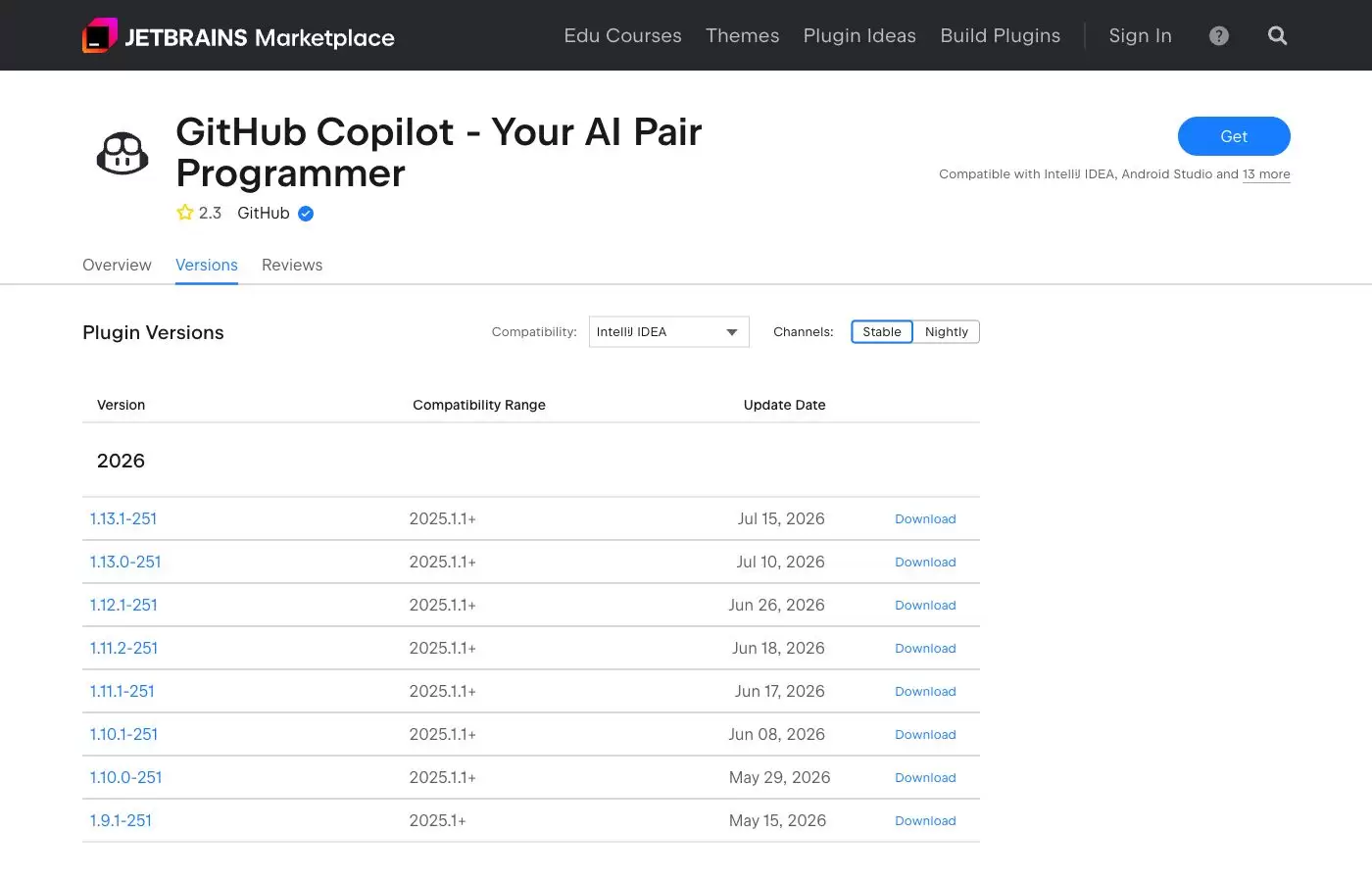Open version 1.13.1-251
Image resolution: width=1372 pixels, height=882 pixels.
[x=123, y=518]
